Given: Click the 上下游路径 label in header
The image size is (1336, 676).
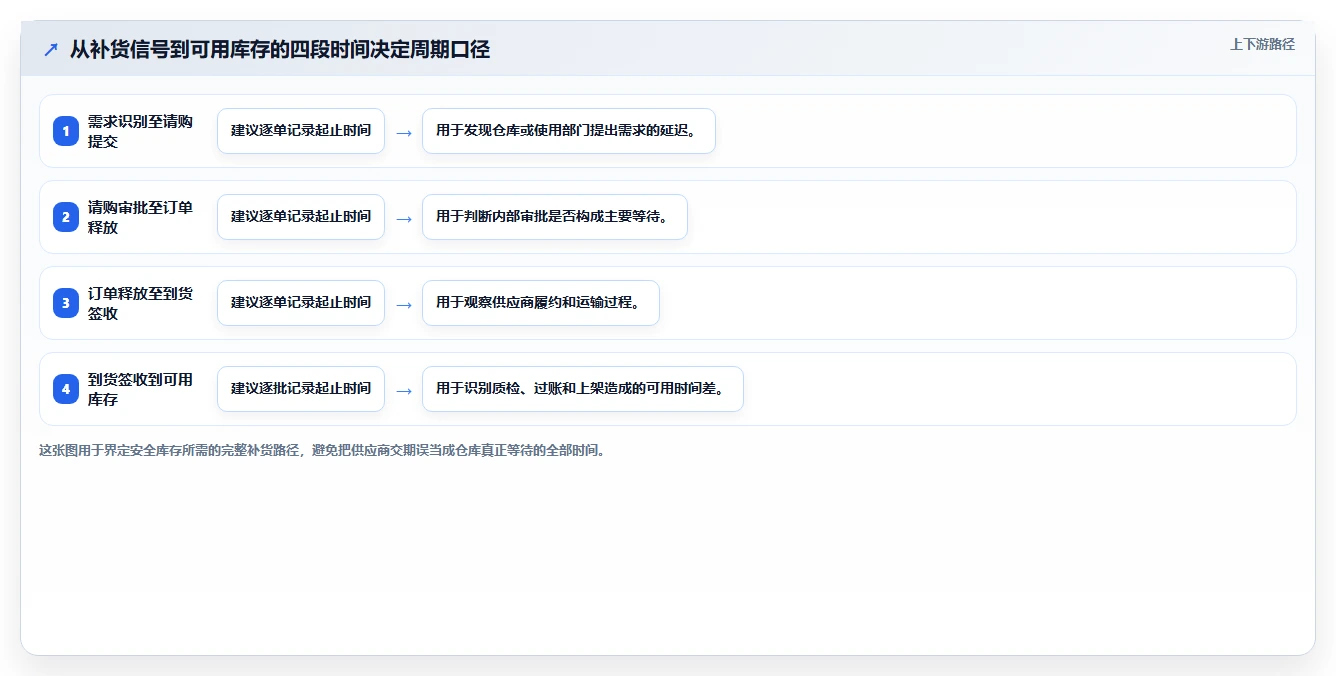Looking at the screenshot, I should 1262,44.
